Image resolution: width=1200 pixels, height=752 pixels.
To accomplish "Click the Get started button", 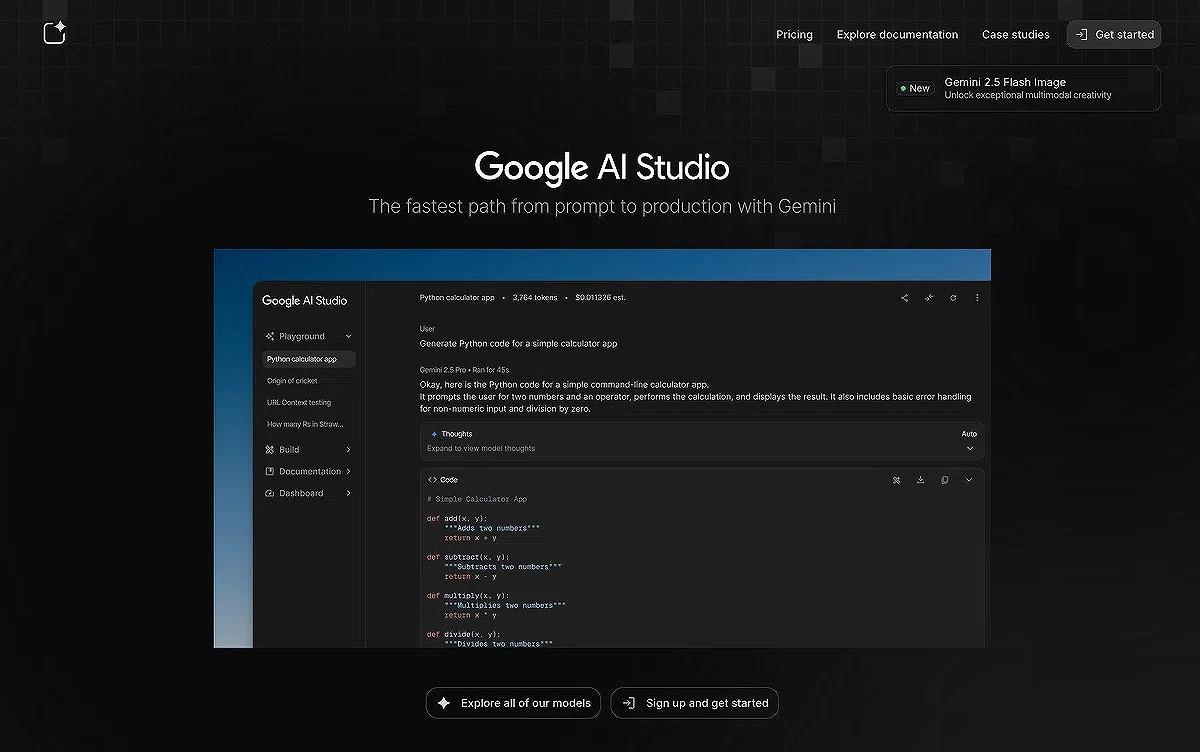I will [1113, 34].
